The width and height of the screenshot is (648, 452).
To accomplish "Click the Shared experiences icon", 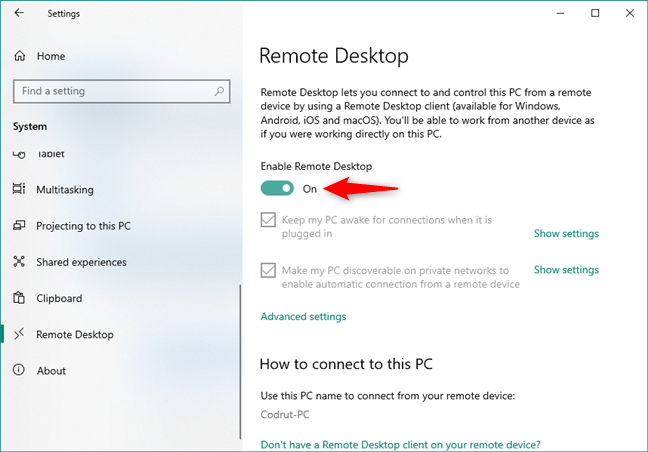I will (19, 262).
